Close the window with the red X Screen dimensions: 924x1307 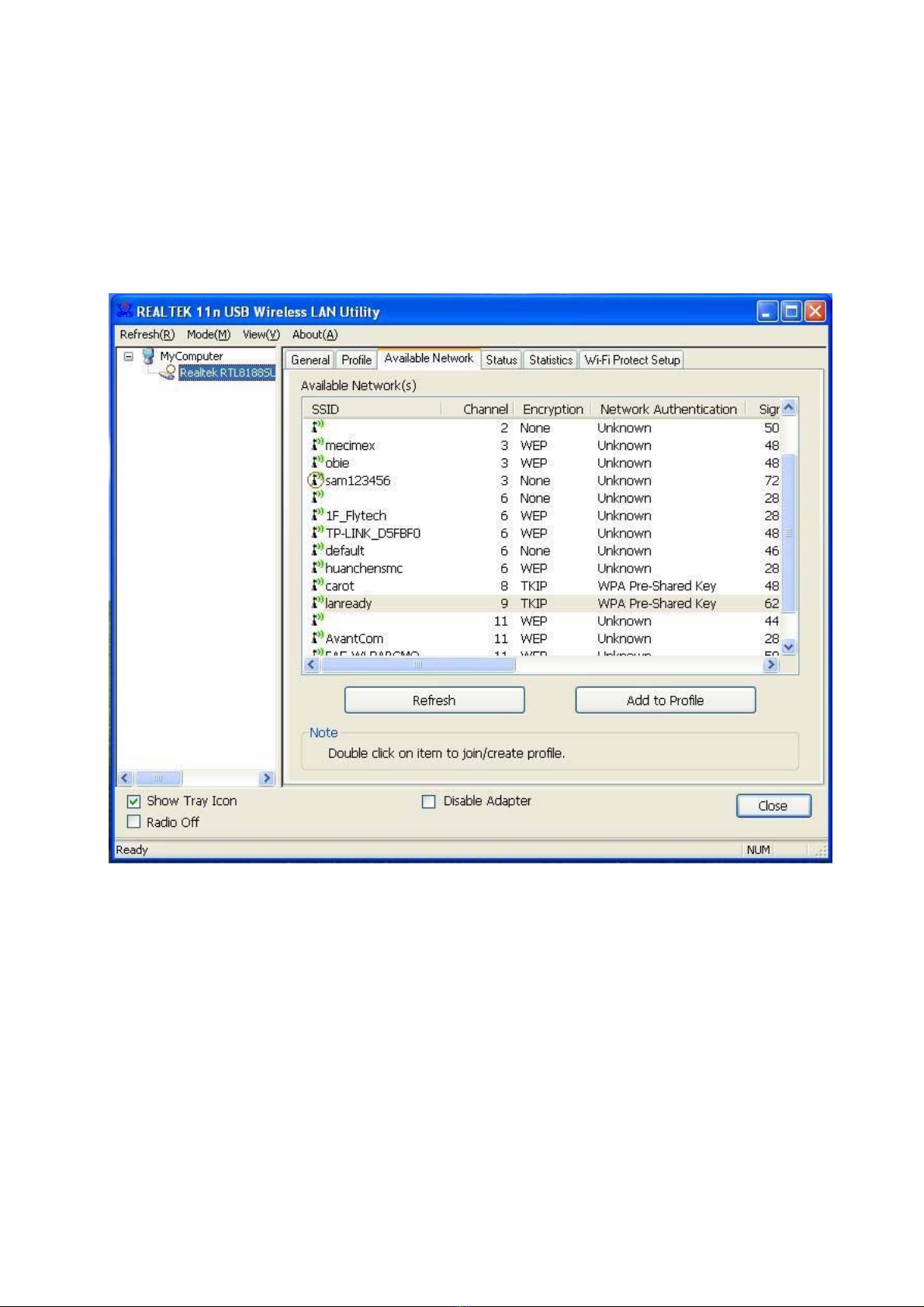click(815, 312)
